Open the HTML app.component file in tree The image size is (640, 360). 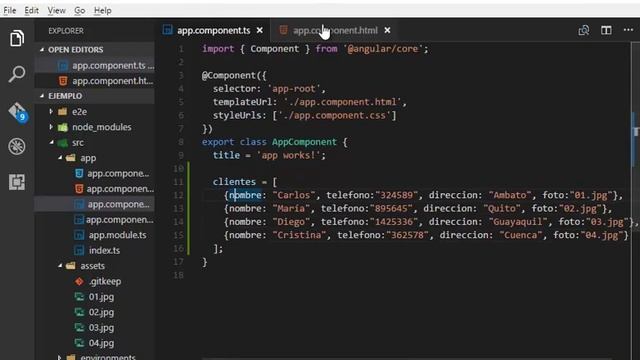(x=94, y=189)
